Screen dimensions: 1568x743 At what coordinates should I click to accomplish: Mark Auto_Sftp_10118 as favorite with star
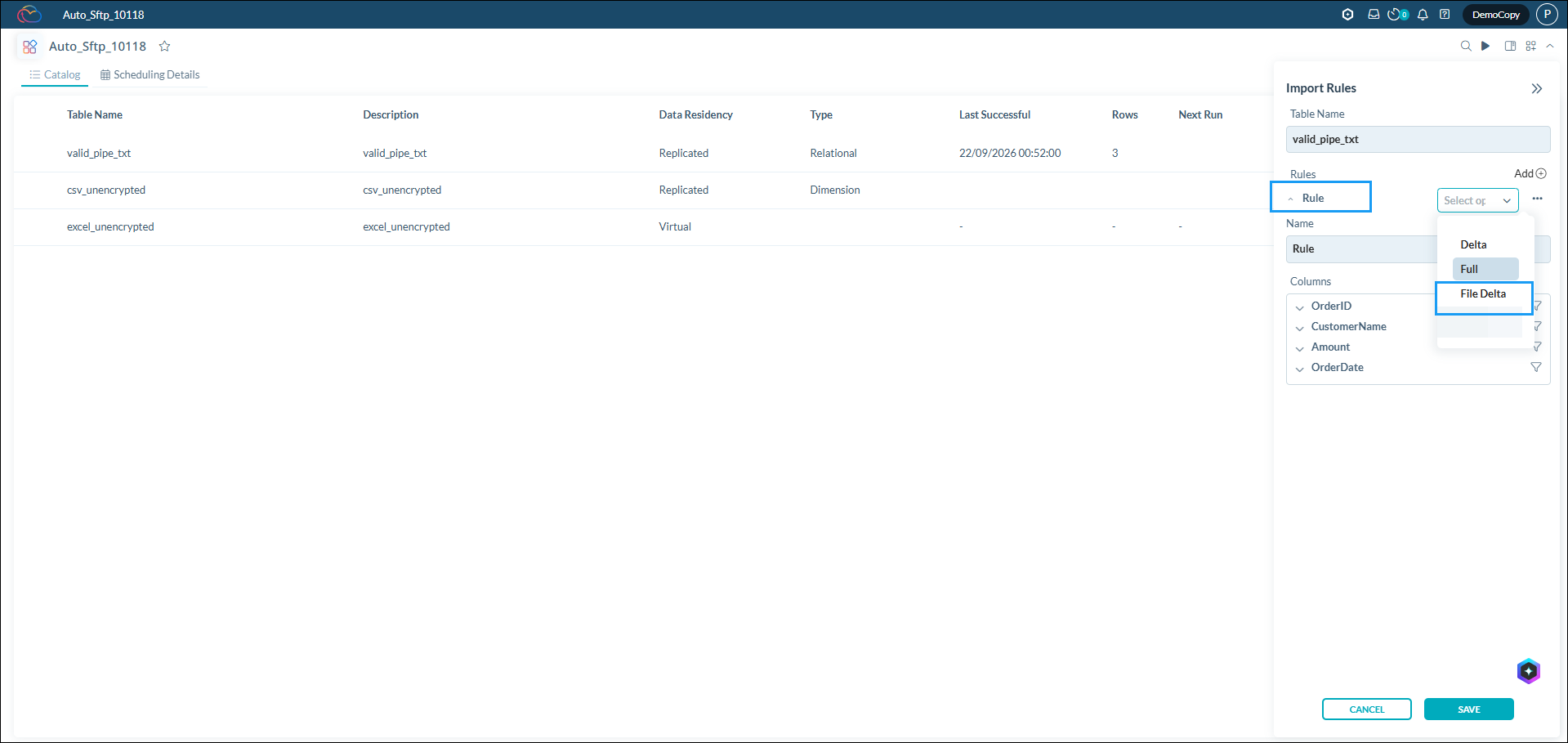(x=164, y=46)
